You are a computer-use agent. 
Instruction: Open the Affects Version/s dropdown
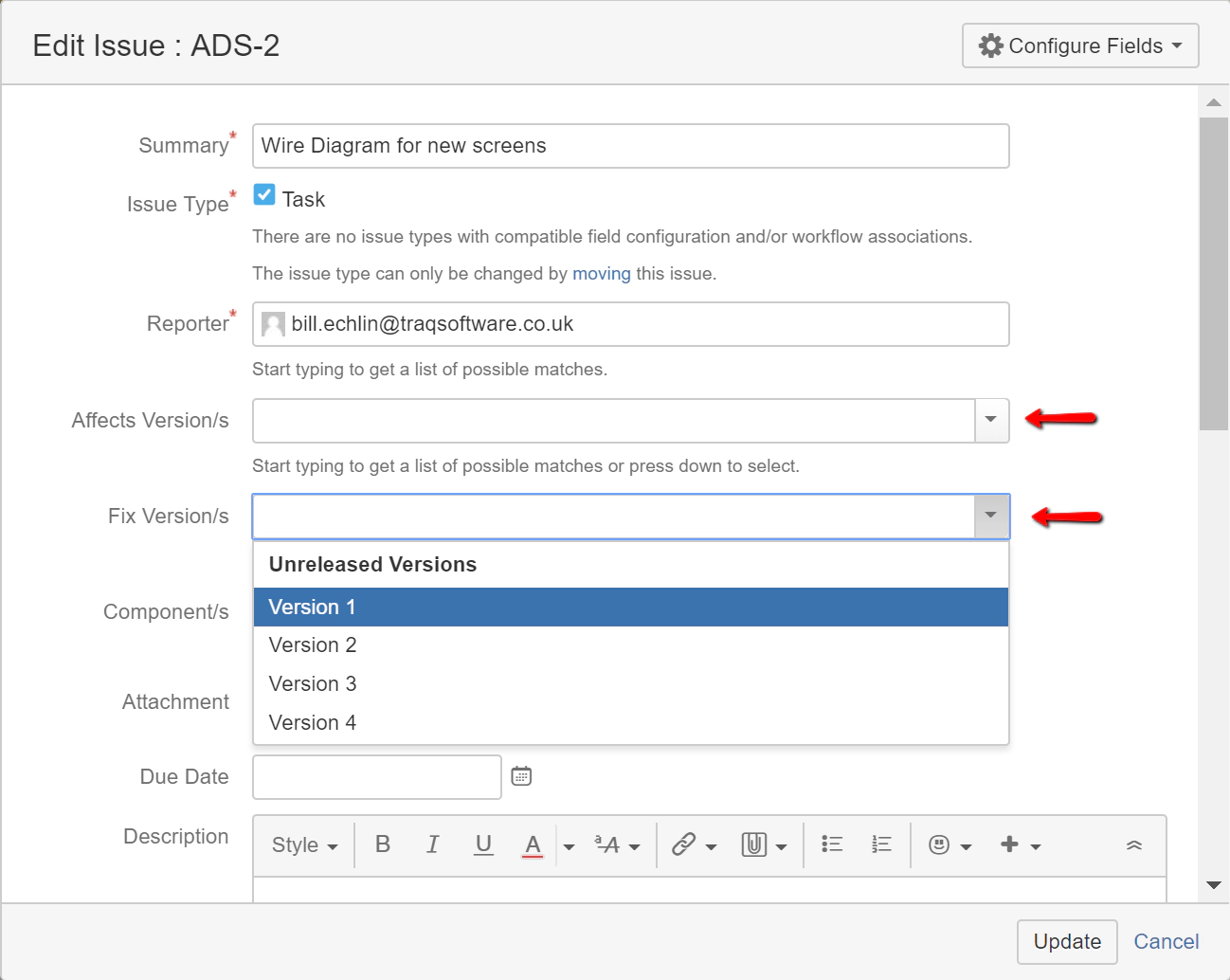pyautogui.click(x=990, y=420)
